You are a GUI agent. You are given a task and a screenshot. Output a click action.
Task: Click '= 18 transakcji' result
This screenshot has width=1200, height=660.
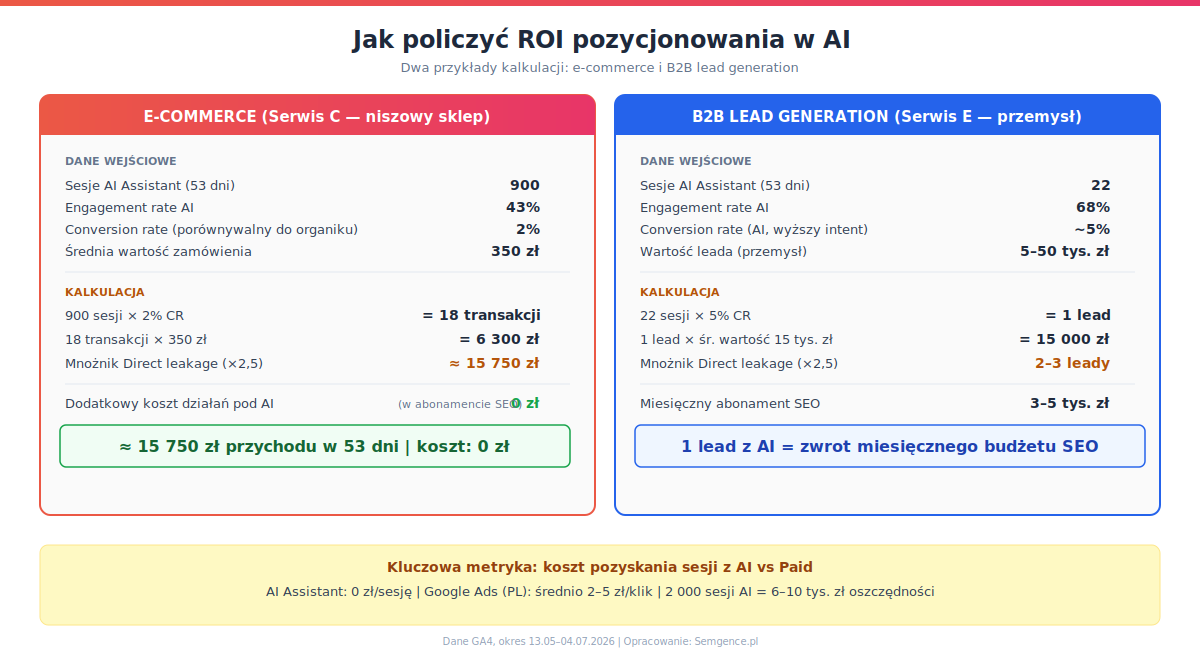point(481,315)
